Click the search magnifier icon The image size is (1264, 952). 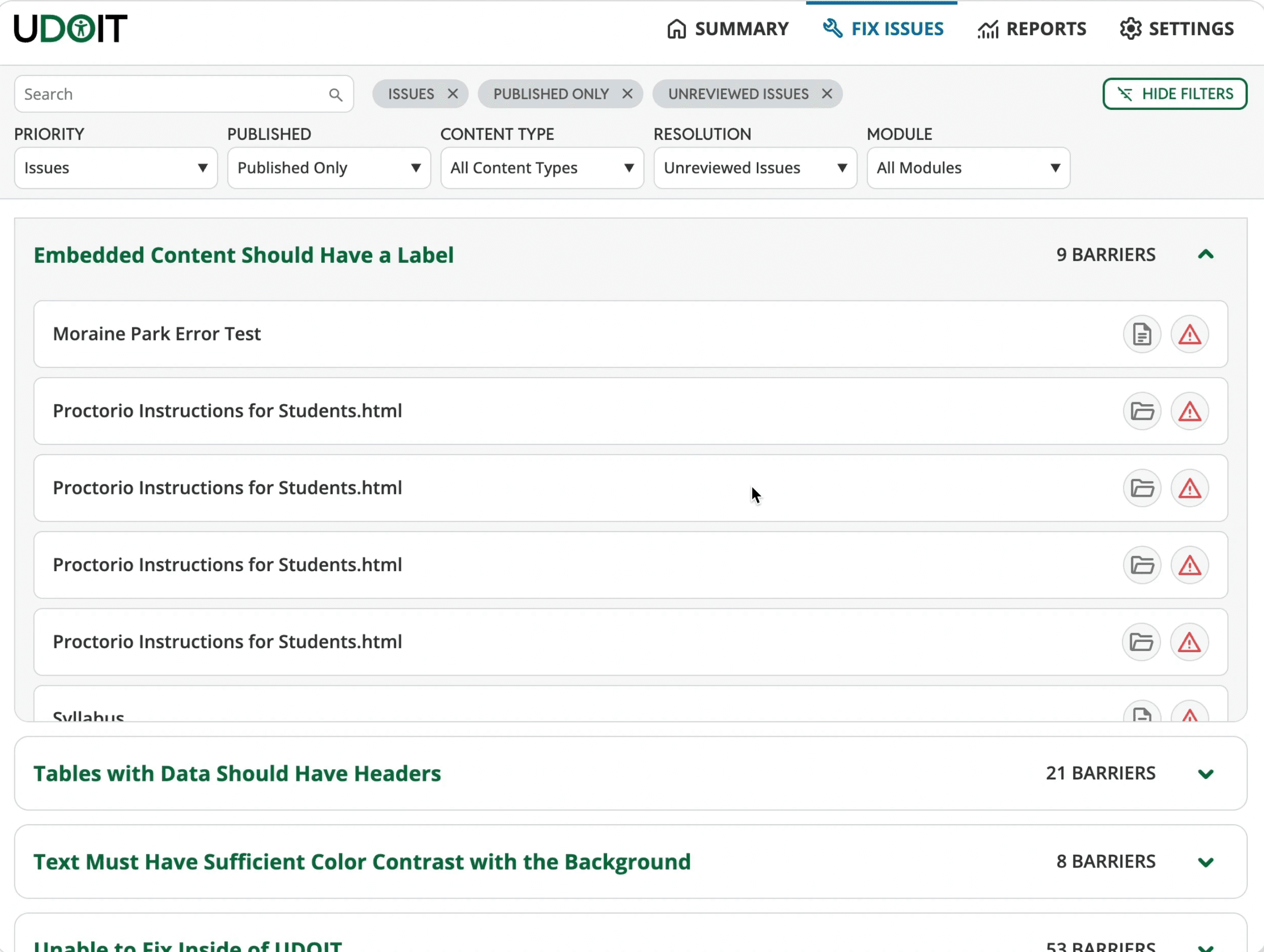click(336, 95)
